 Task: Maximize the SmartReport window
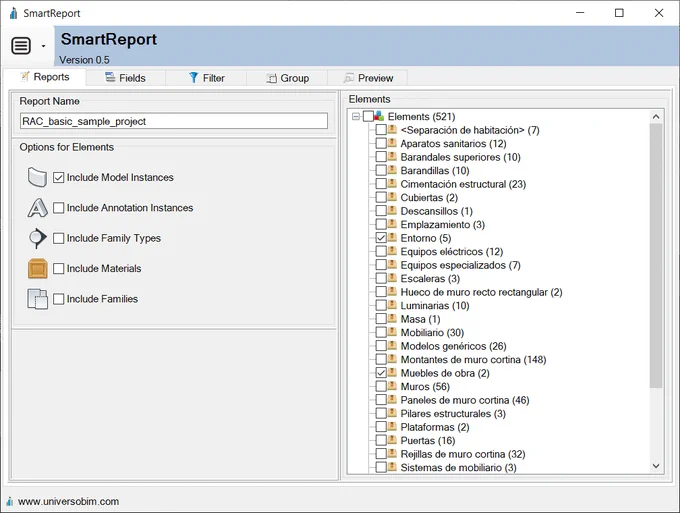pos(619,13)
